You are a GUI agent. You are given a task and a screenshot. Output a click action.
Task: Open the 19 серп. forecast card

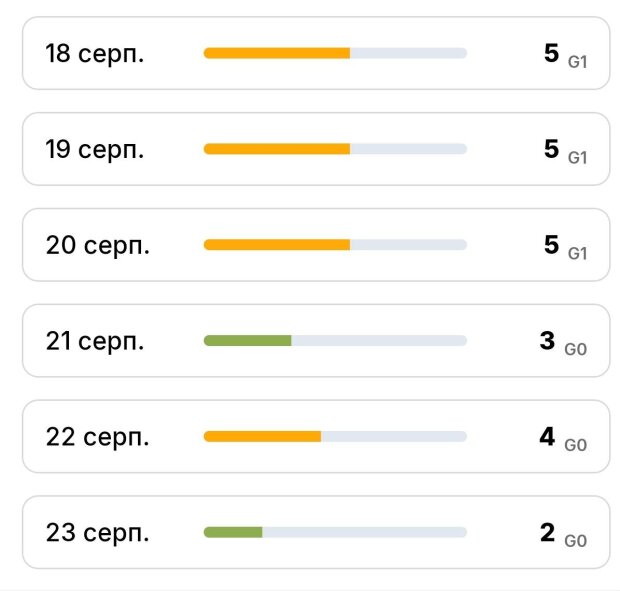[x=316, y=149]
